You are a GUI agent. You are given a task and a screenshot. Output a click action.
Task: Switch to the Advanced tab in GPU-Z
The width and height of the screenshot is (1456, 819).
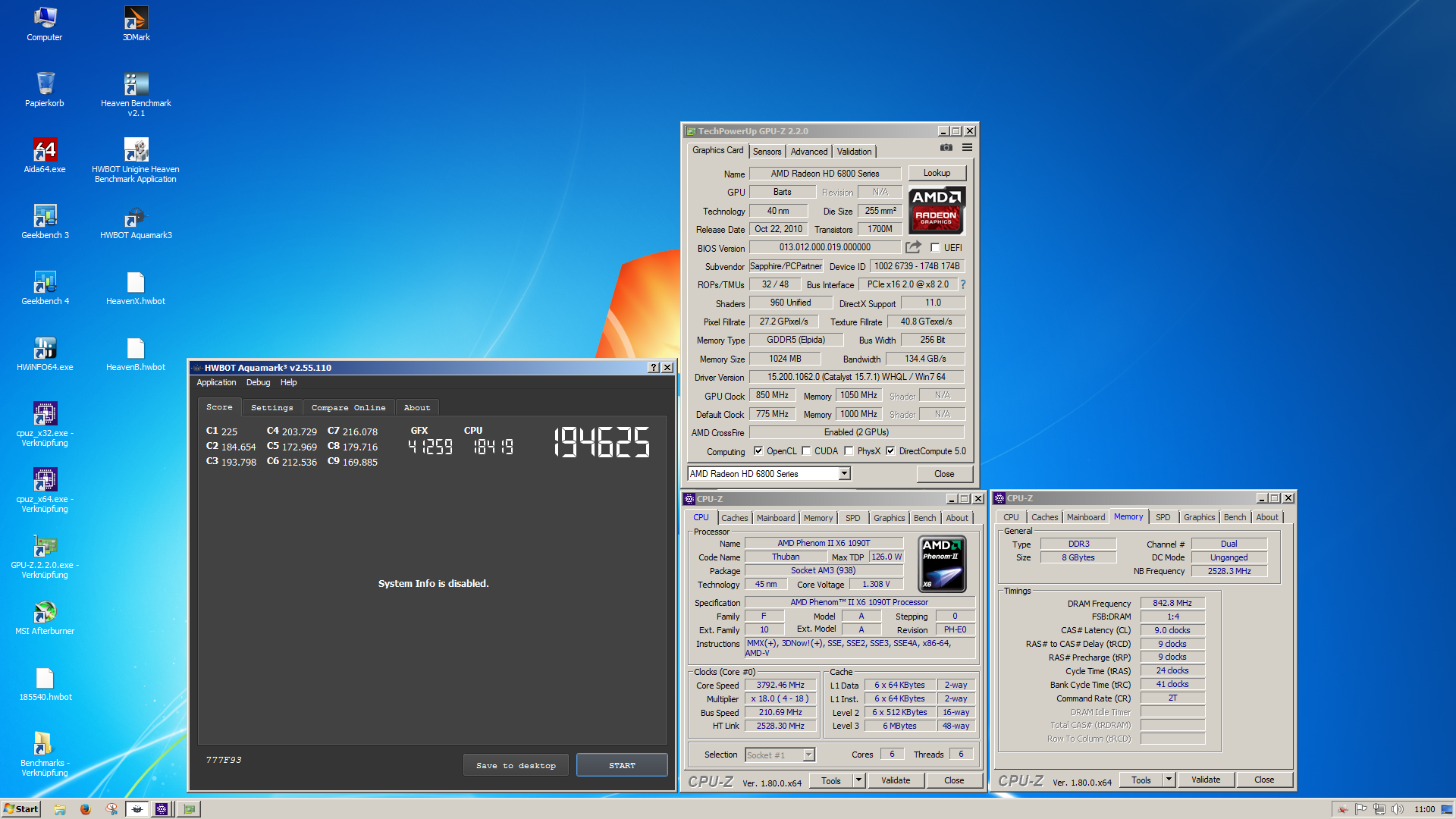pyautogui.click(x=809, y=152)
